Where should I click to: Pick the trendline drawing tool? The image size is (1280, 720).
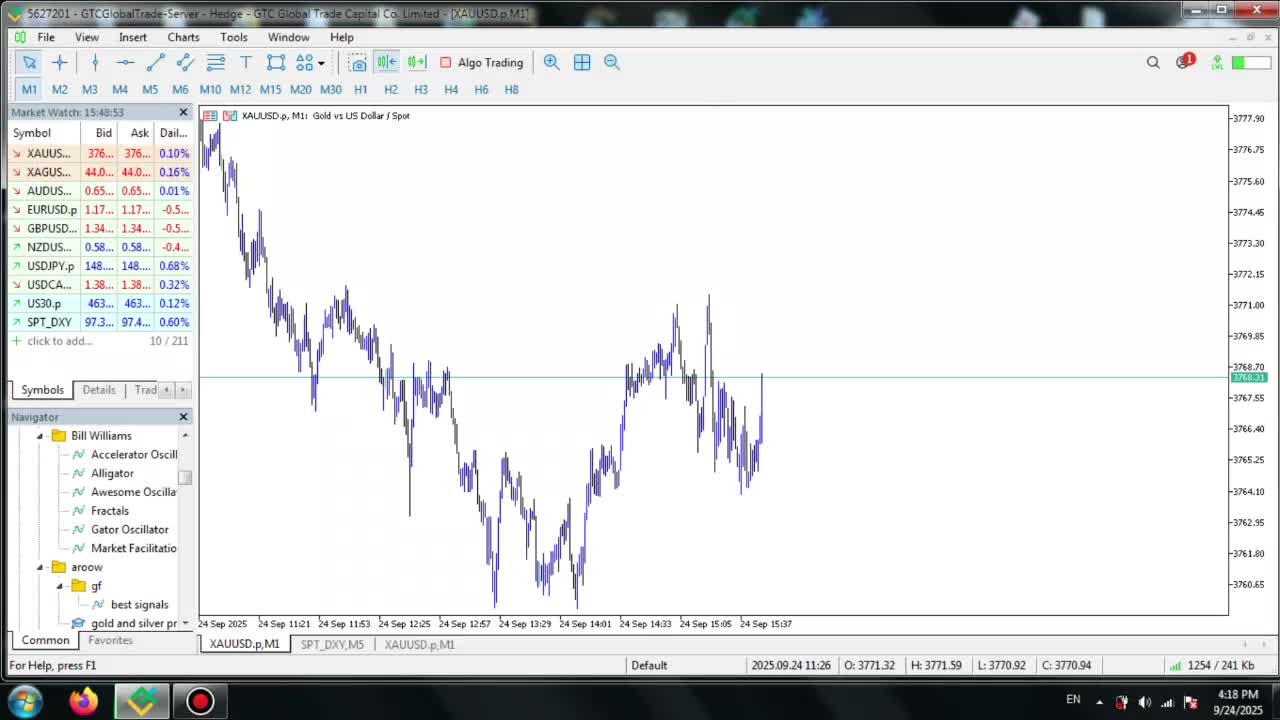(155, 63)
